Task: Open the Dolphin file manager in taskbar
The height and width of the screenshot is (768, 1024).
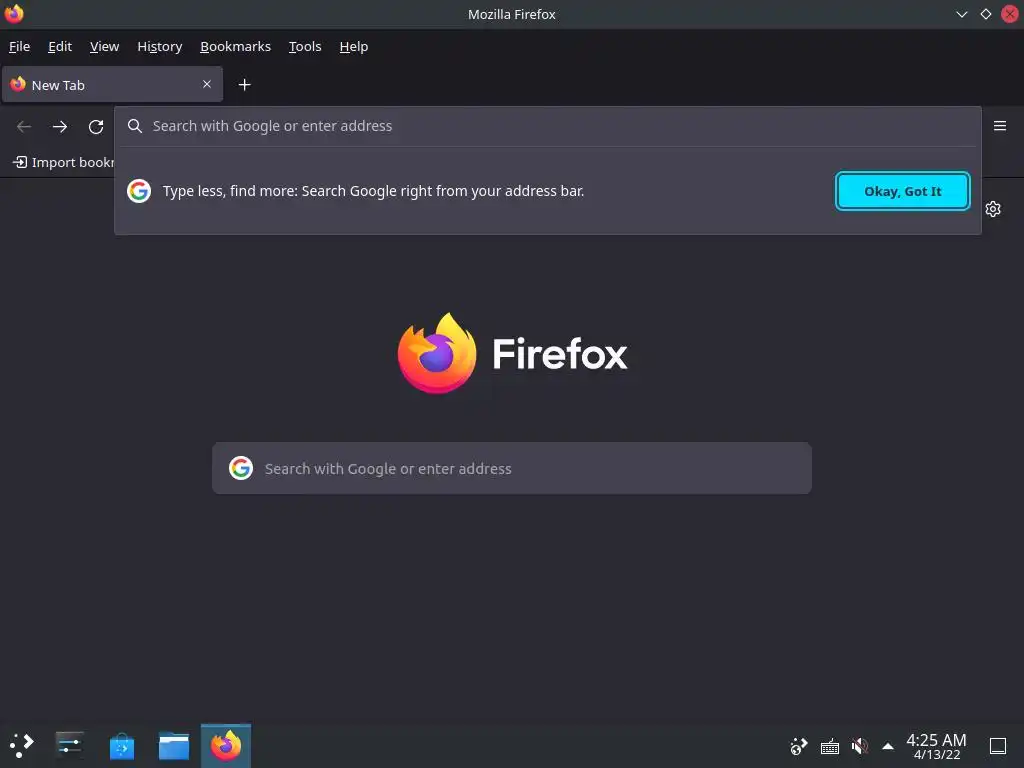Action: pos(174,746)
